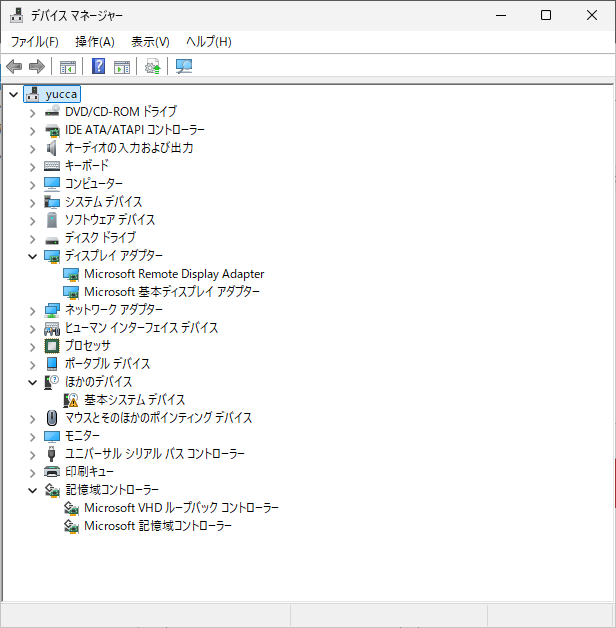Select the ディスク ドライブ label

(x=101, y=238)
